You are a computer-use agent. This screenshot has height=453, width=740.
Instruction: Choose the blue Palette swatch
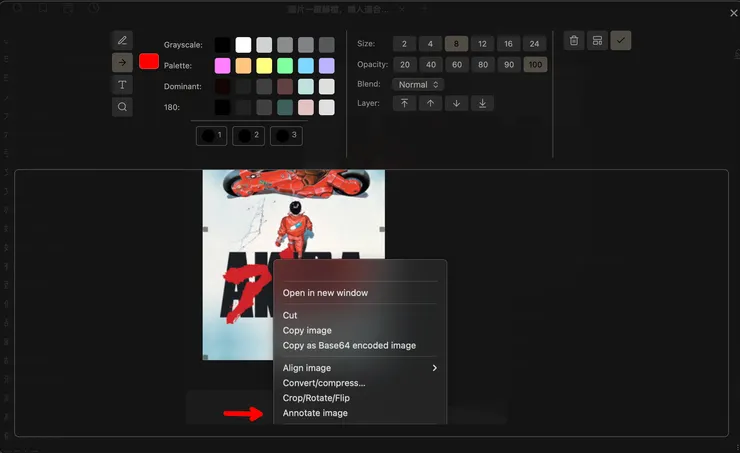click(x=305, y=66)
